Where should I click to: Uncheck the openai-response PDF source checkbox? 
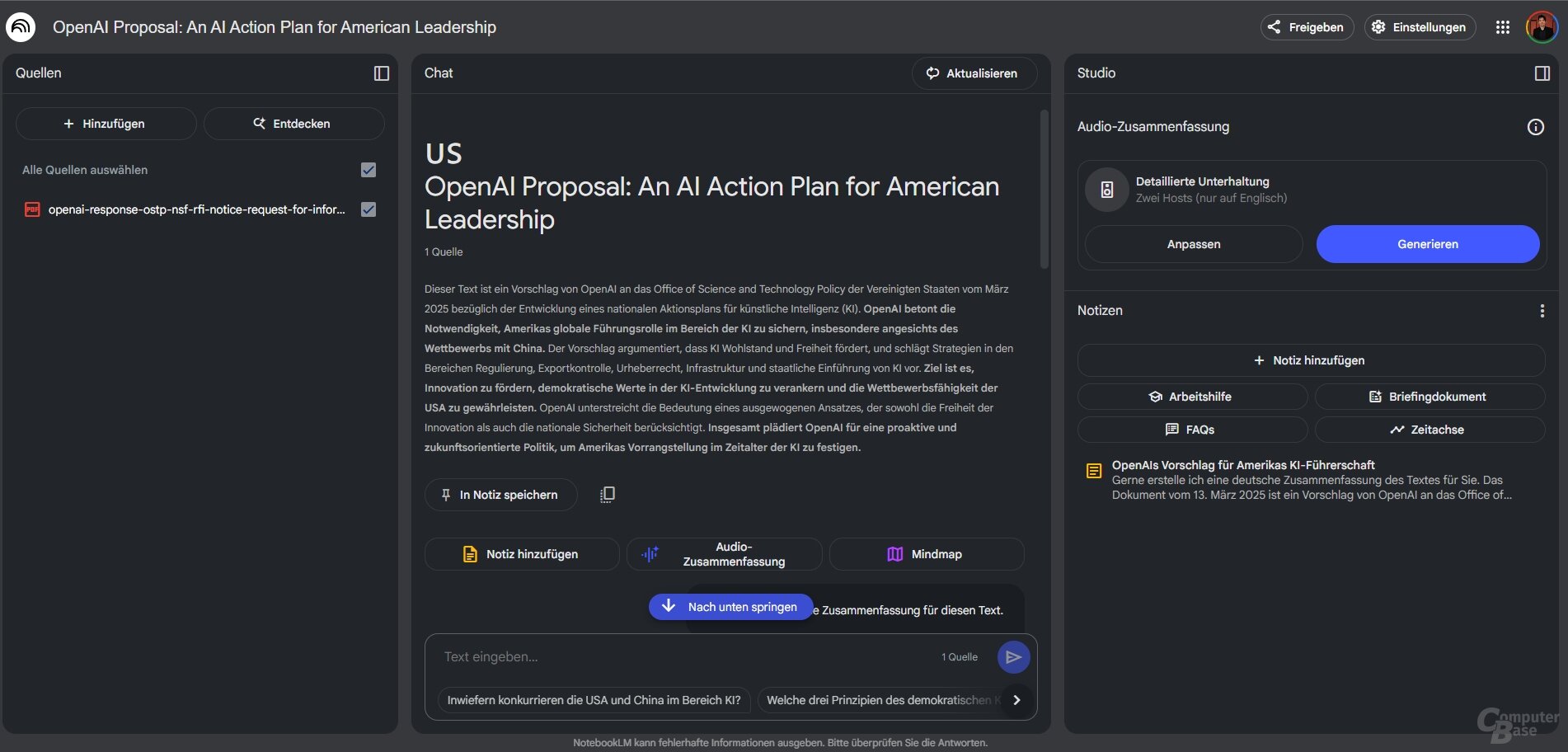pyautogui.click(x=369, y=209)
